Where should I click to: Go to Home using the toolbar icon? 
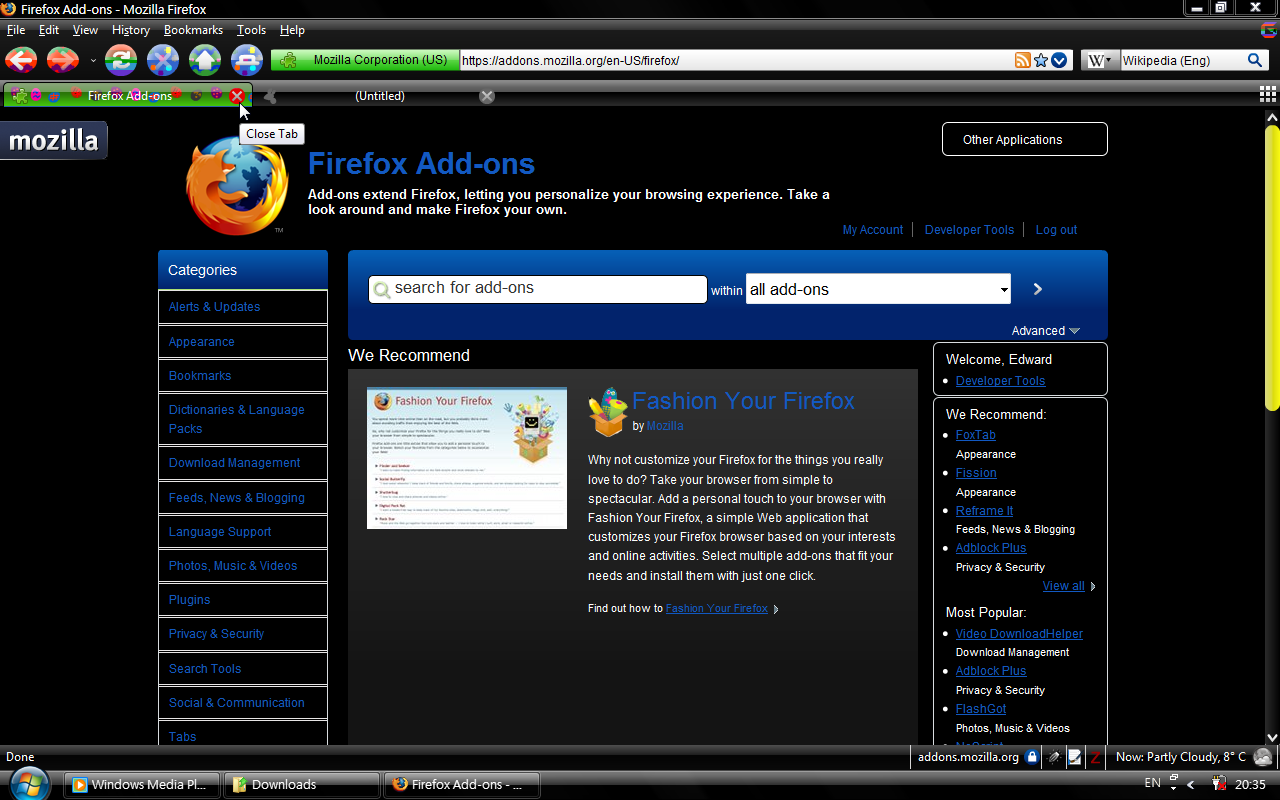click(x=205, y=60)
